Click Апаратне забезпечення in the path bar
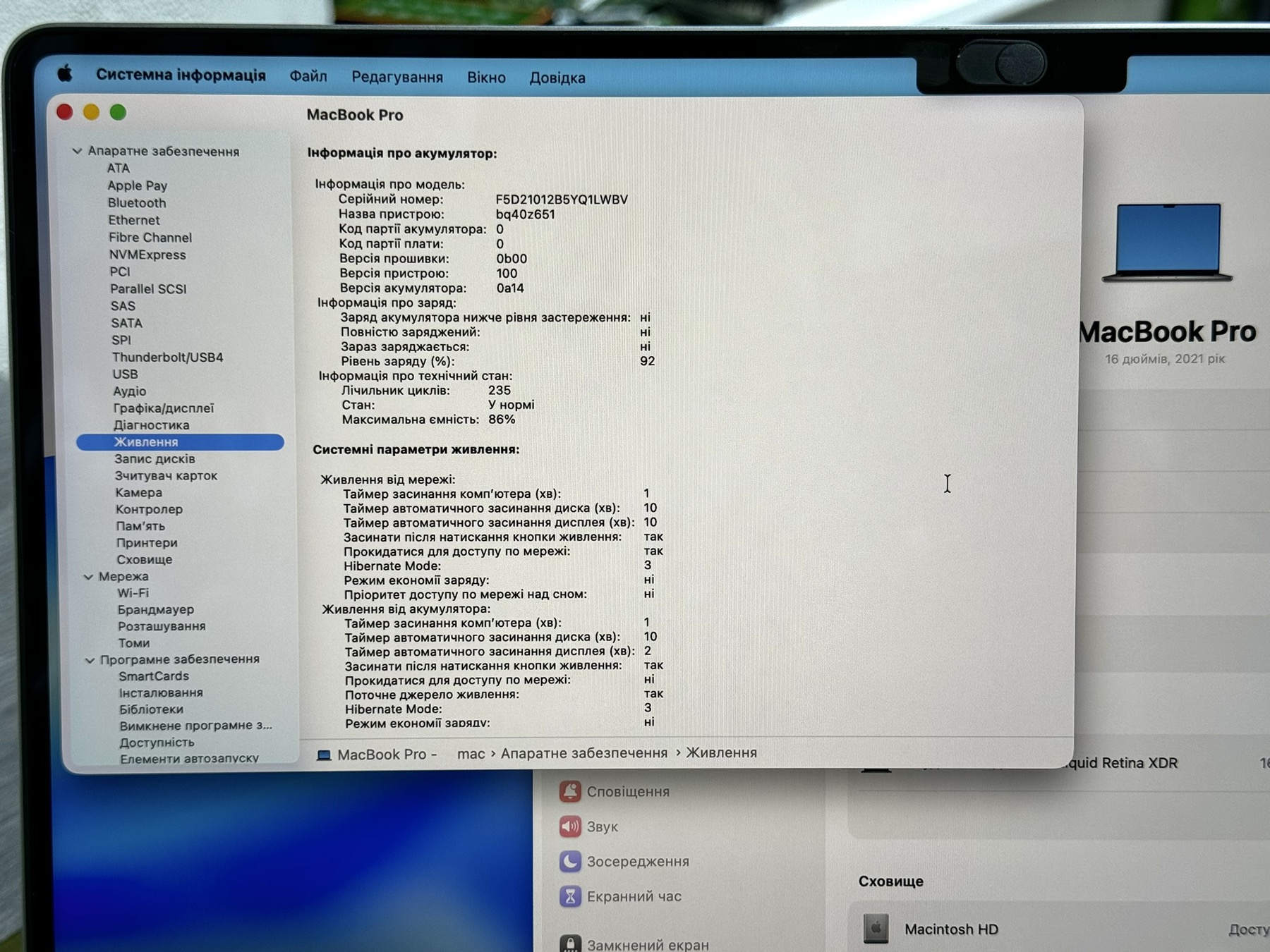The image size is (1270, 952). (x=584, y=753)
